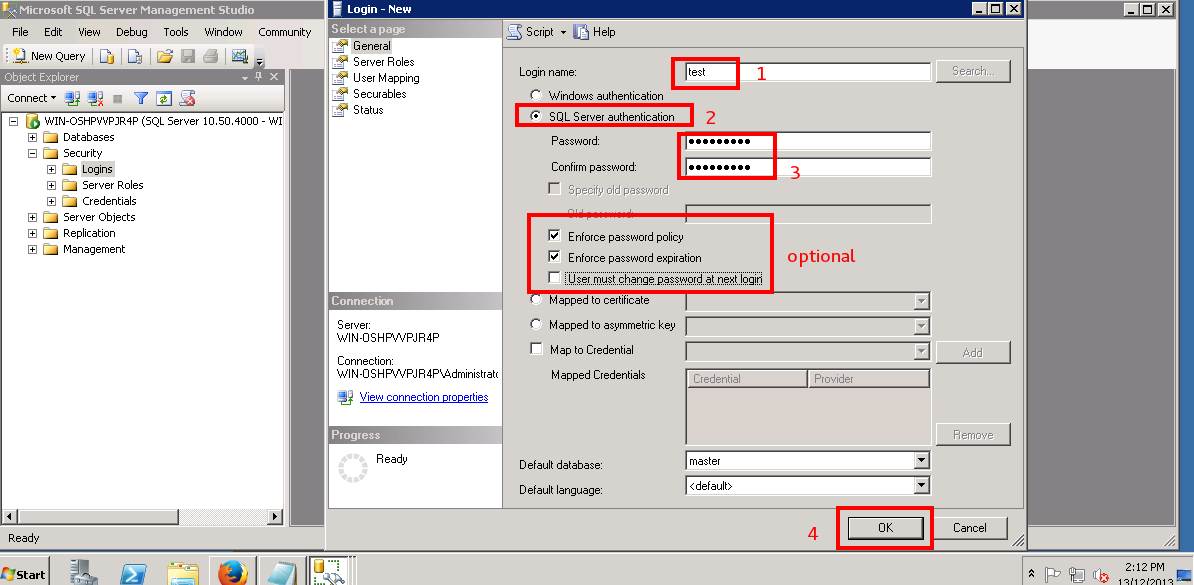Open the Connect dropdown in Object Explorer

32,98
